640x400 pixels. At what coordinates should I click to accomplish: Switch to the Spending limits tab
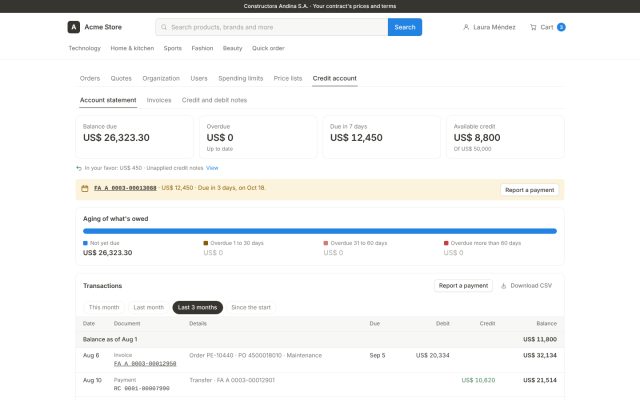tap(241, 78)
